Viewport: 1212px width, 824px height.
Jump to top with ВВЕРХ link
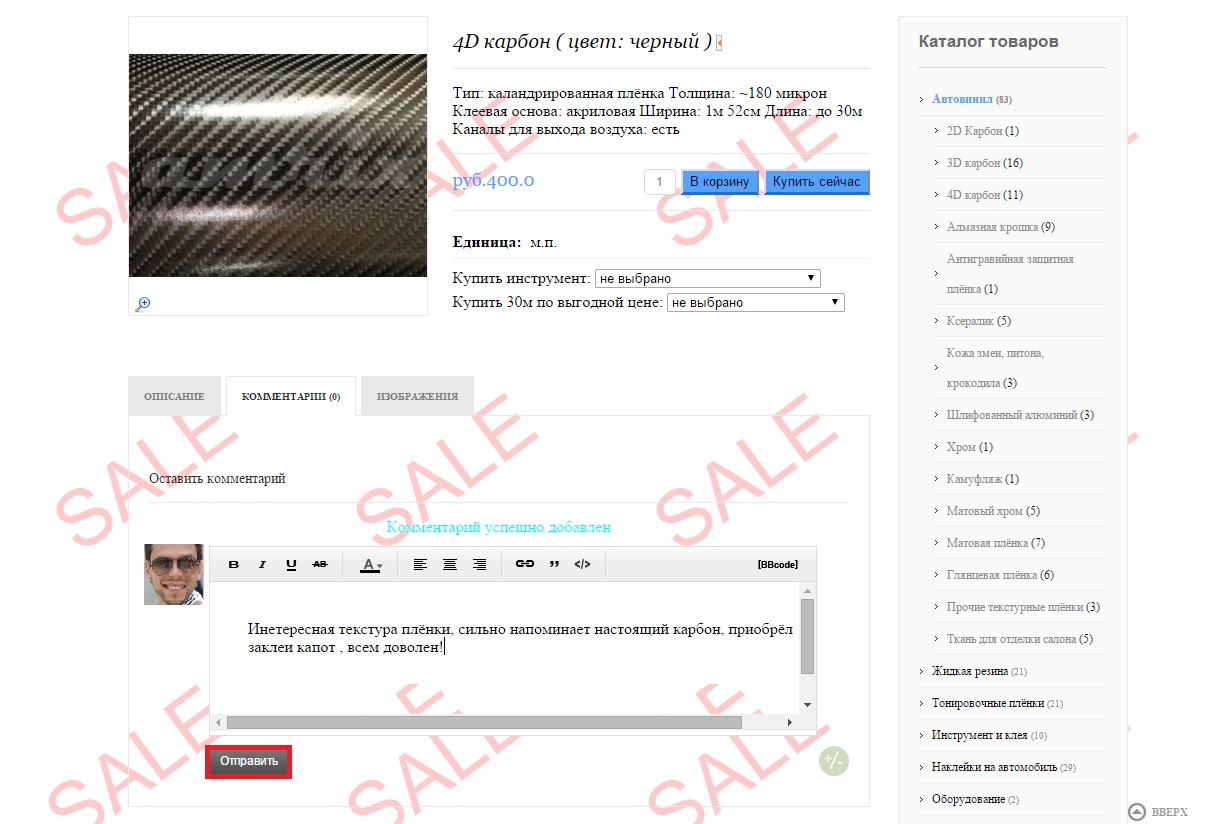(x=1158, y=811)
